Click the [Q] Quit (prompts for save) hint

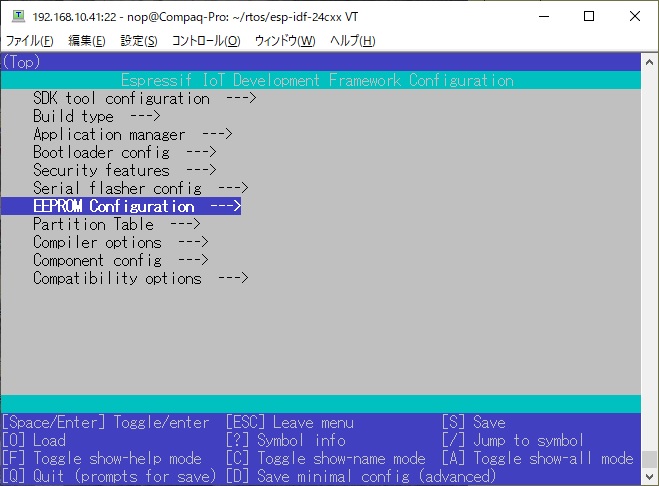click(109, 477)
